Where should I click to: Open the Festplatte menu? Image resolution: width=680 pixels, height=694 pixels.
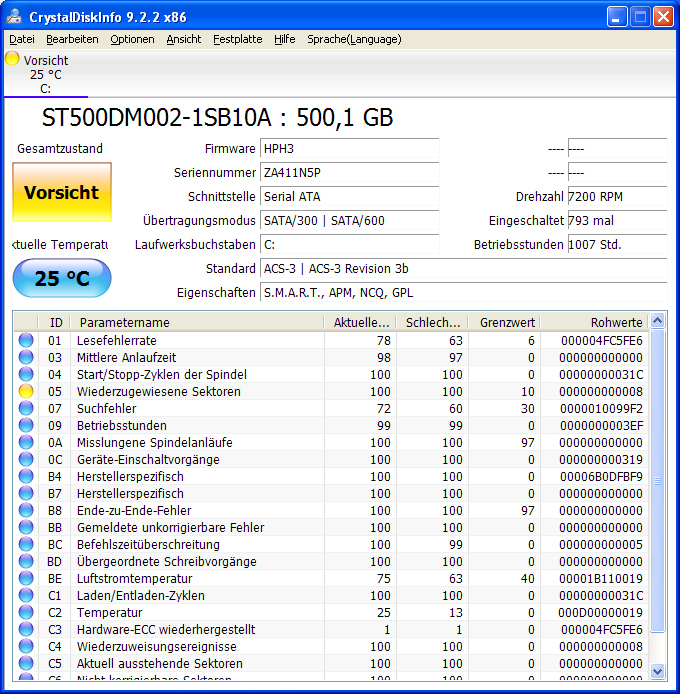pos(238,39)
